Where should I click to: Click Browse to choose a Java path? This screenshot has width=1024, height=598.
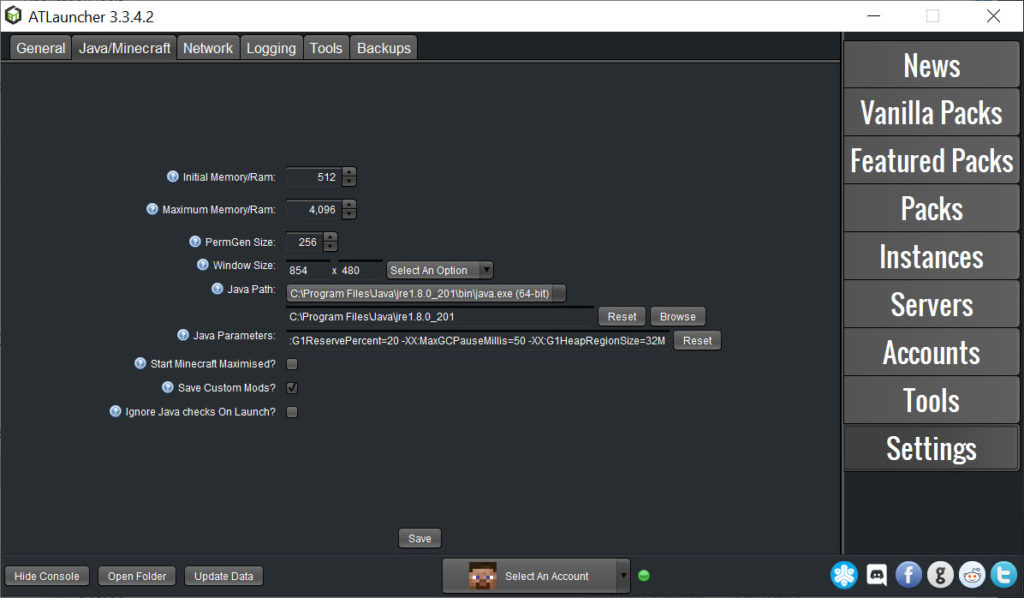[x=678, y=317]
